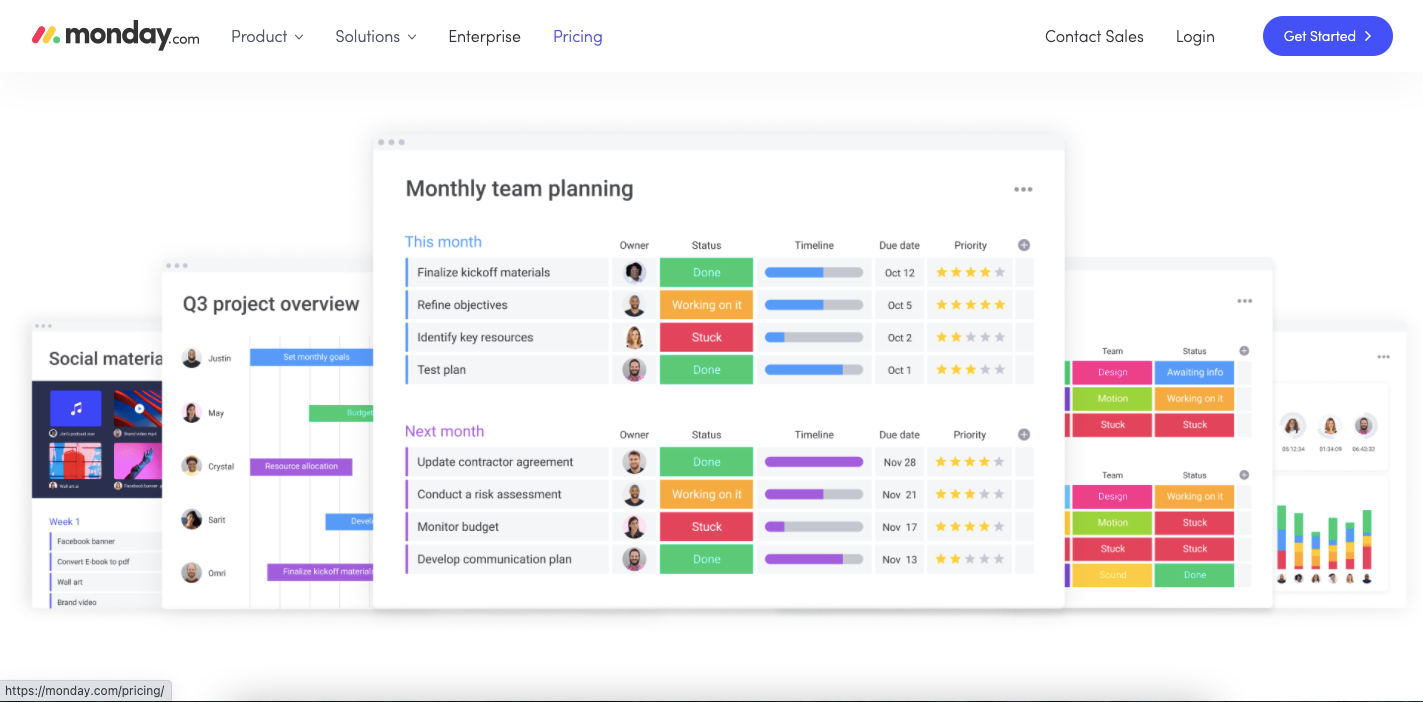Click May's avatar in Q3 project overview

[x=192, y=412]
